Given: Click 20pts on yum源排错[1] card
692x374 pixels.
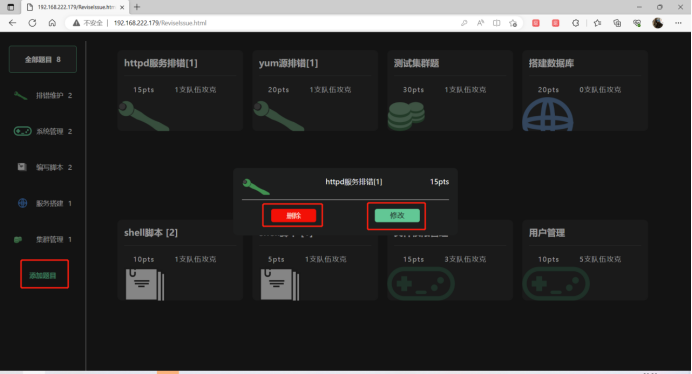Looking at the screenshot, I should pyautogui.click(x=278, y=90).
